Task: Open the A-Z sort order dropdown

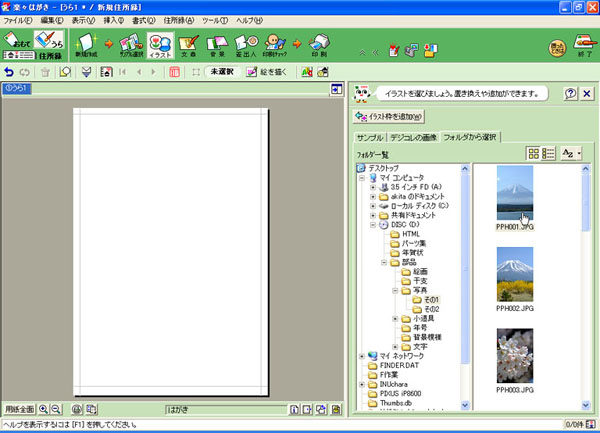Action: point(571,153)
